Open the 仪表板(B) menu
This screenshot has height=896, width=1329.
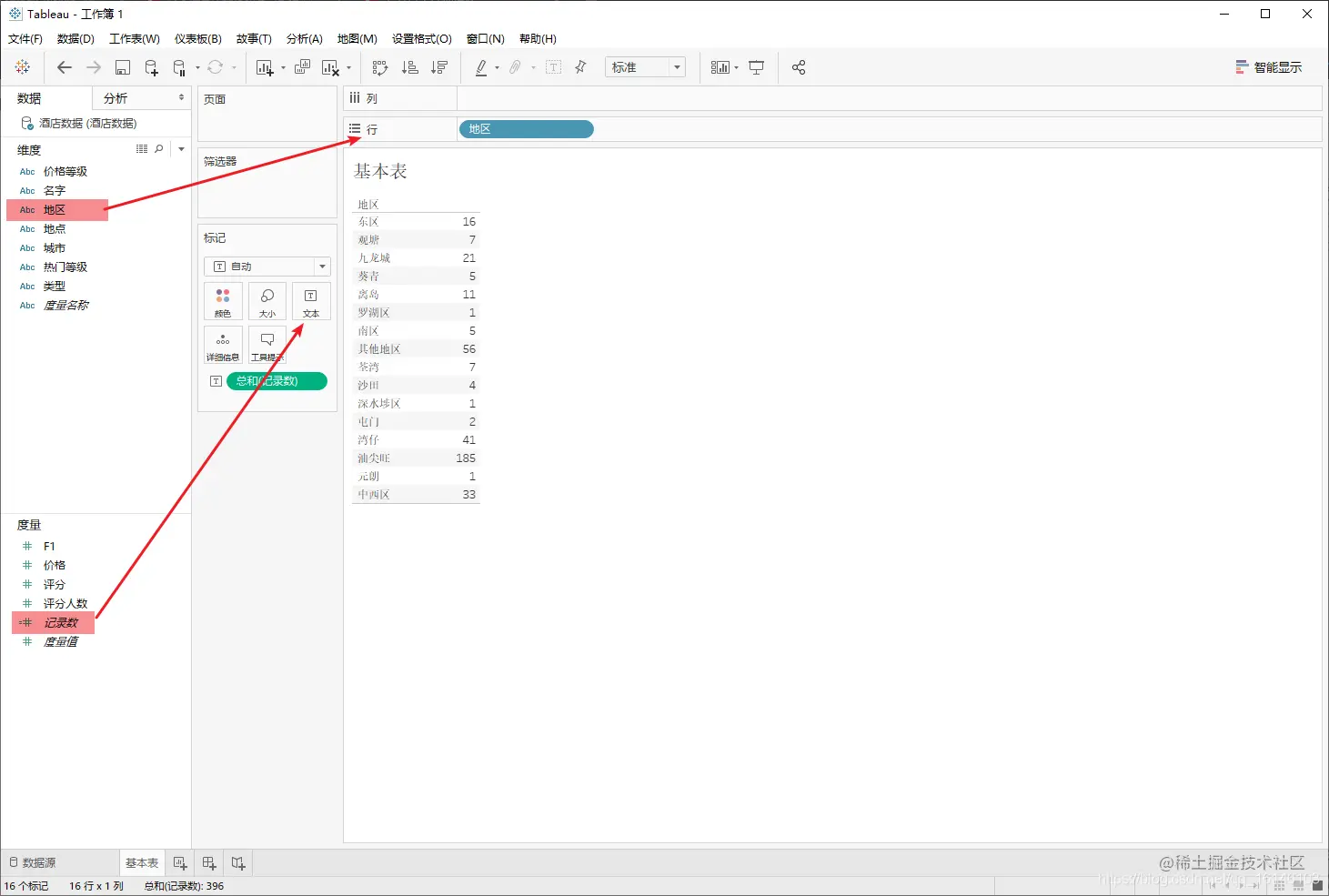coord(198,39)
